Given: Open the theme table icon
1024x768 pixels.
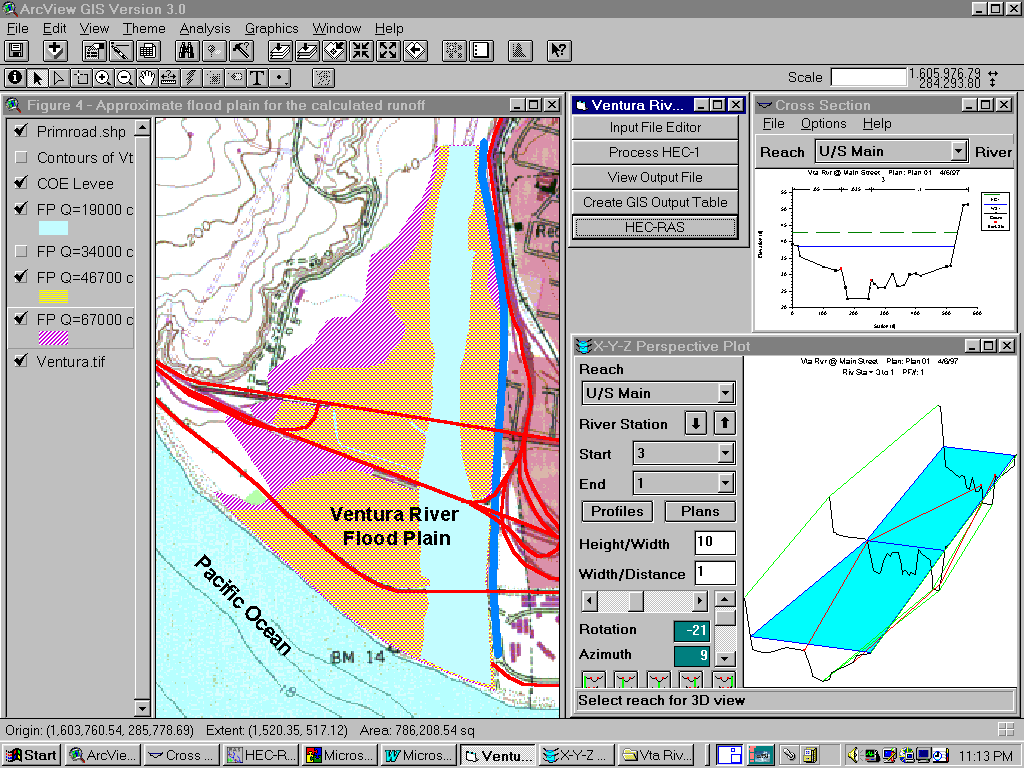Looking at the screenshot, I should point(148,50).
